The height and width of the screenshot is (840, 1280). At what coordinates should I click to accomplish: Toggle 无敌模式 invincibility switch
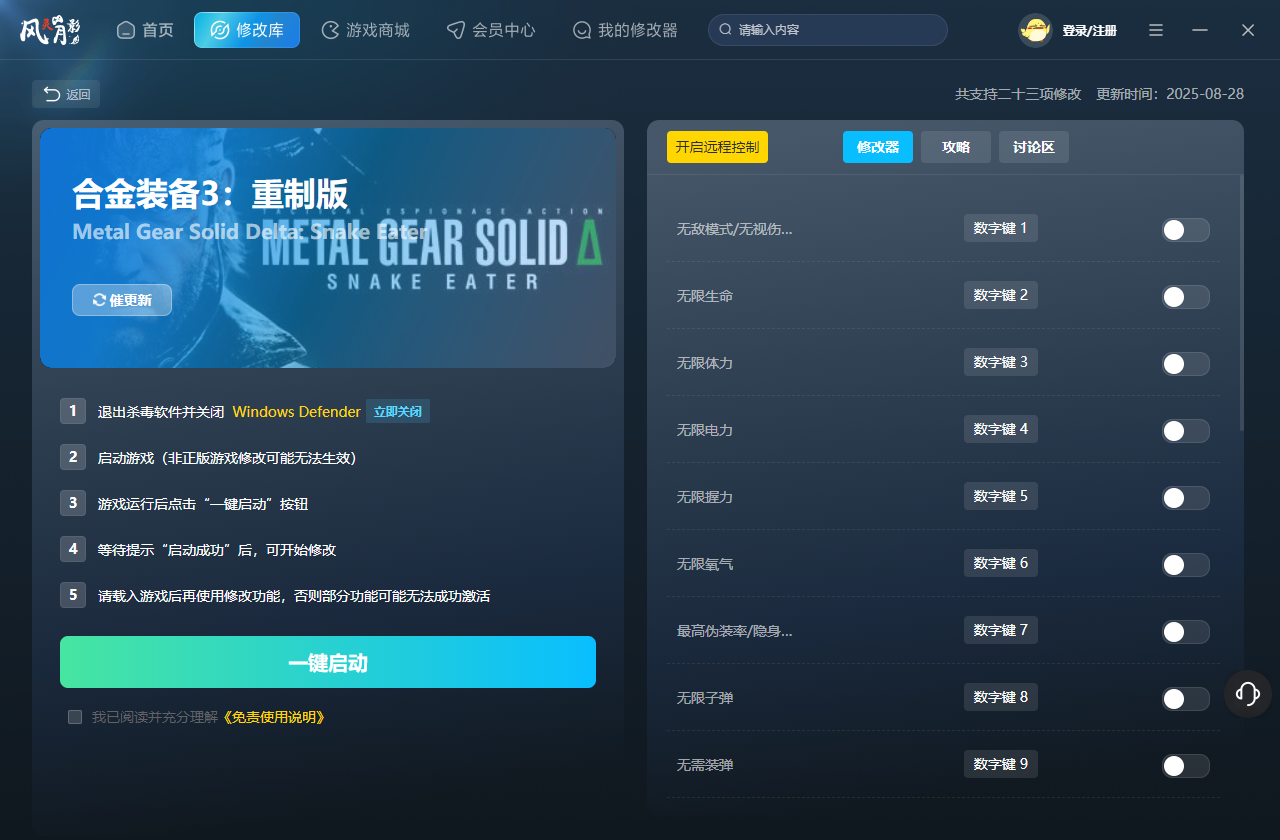(x=1186, y=230)
